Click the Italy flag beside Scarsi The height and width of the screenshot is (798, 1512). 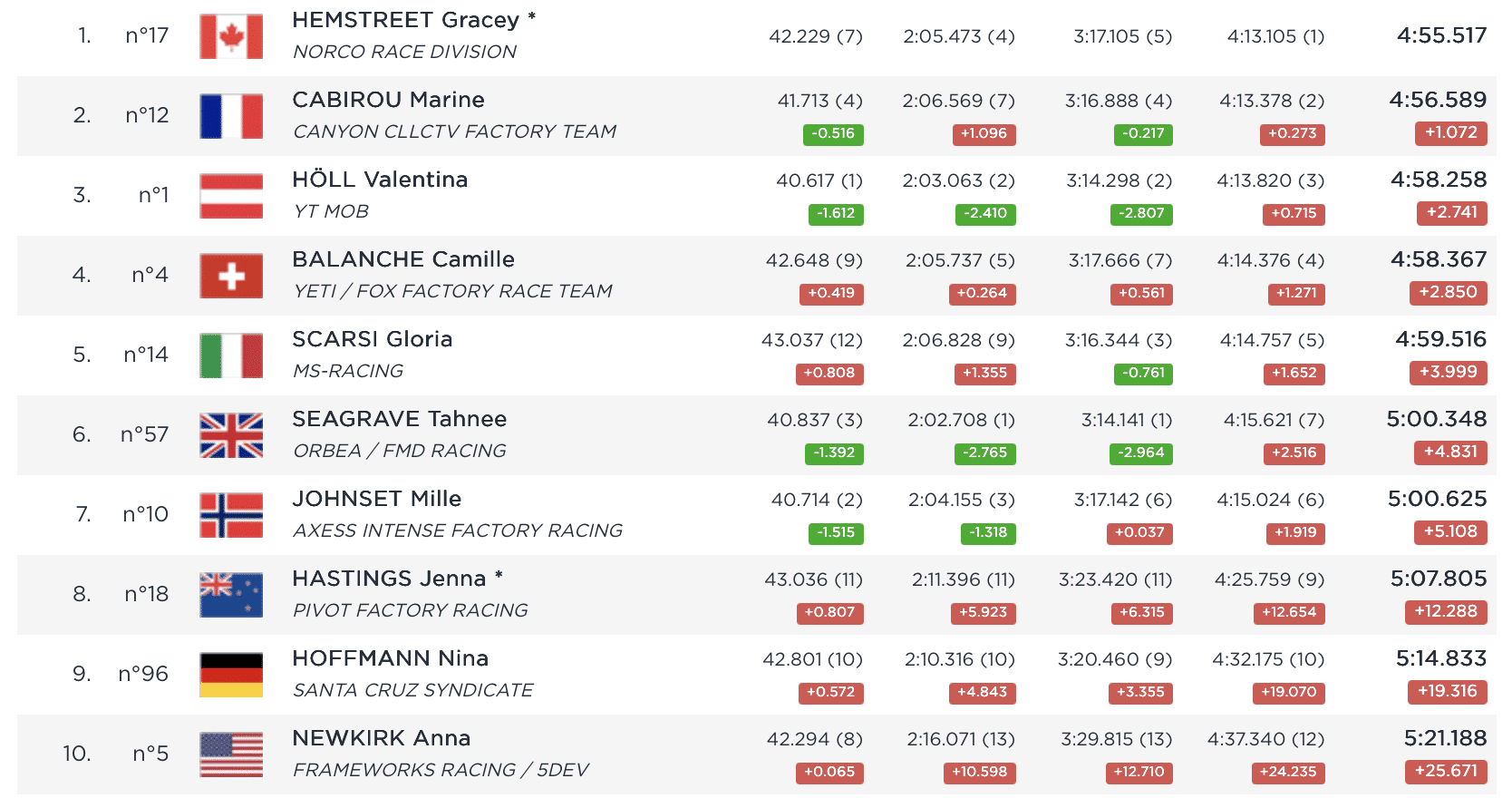pos(231,355)
